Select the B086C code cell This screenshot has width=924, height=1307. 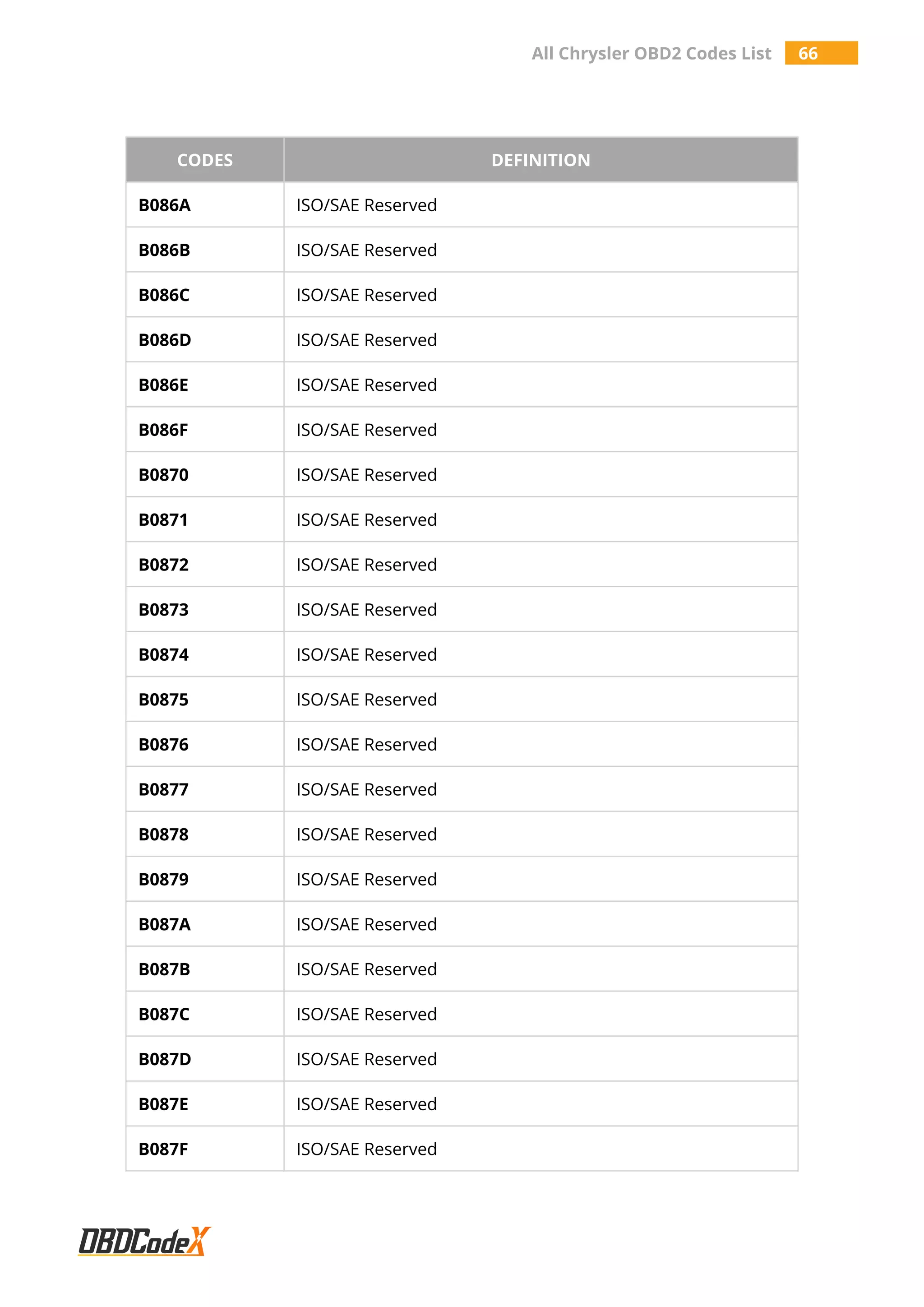click(x=164, y=295)
